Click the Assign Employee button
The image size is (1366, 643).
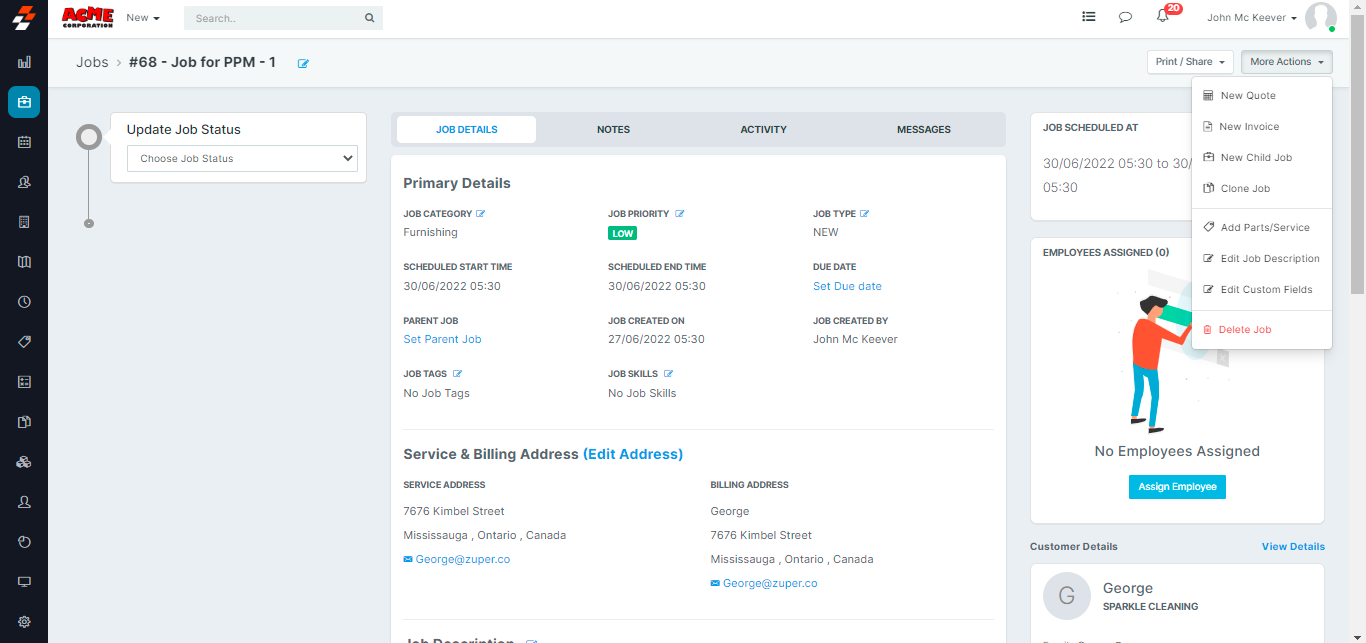[x=1177, y=487]
